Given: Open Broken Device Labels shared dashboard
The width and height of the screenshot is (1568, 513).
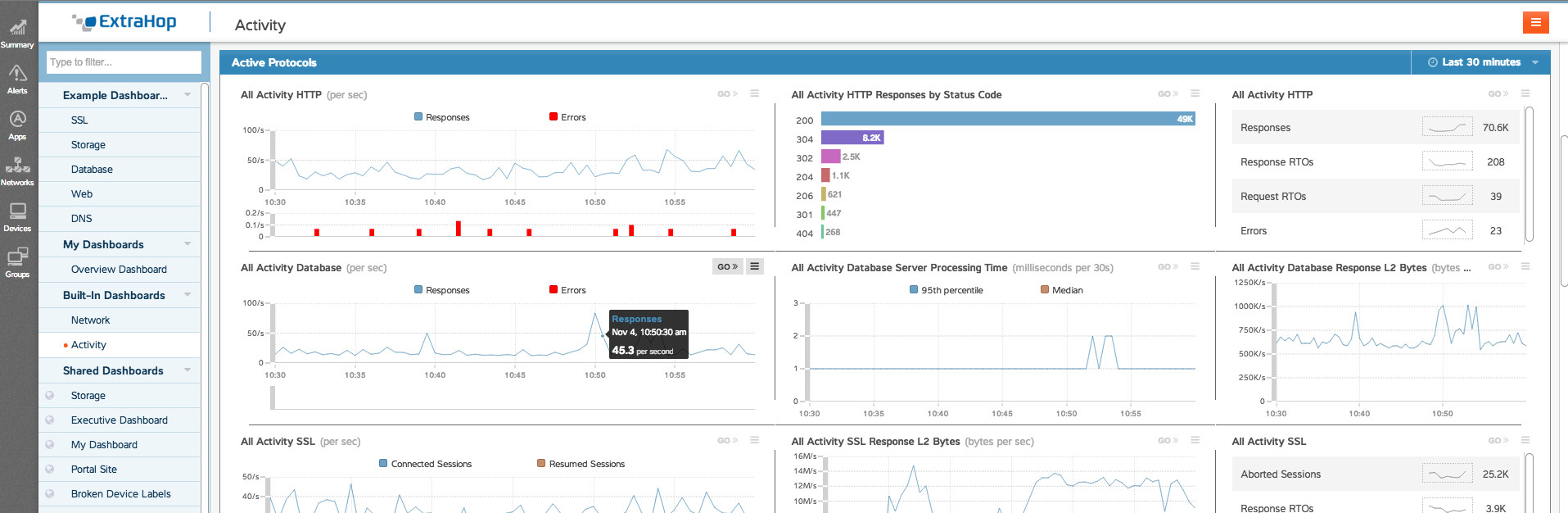Looking at the screenshot, I should coord(120,493).
